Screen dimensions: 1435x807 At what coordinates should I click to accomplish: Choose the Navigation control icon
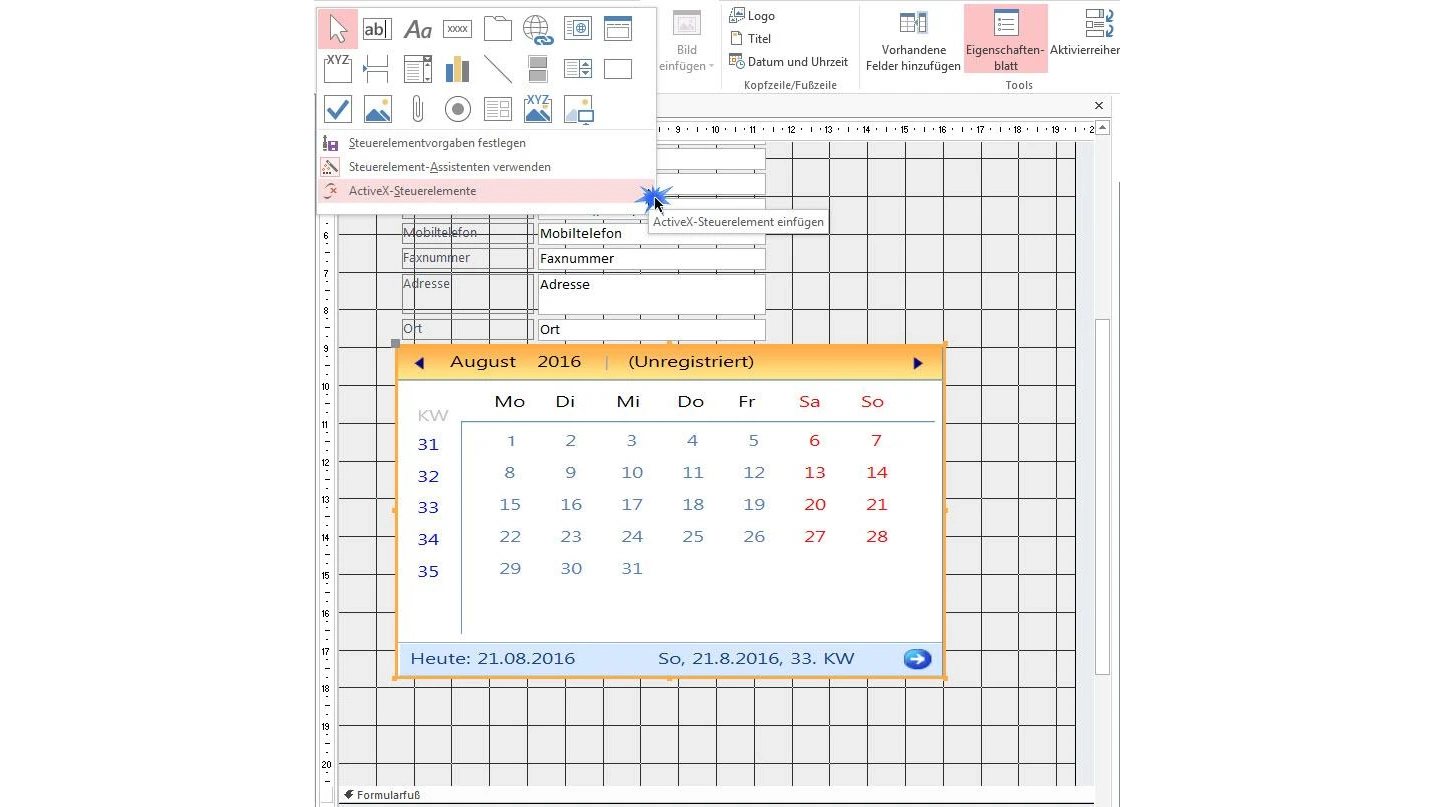click(x=618, y=29)
